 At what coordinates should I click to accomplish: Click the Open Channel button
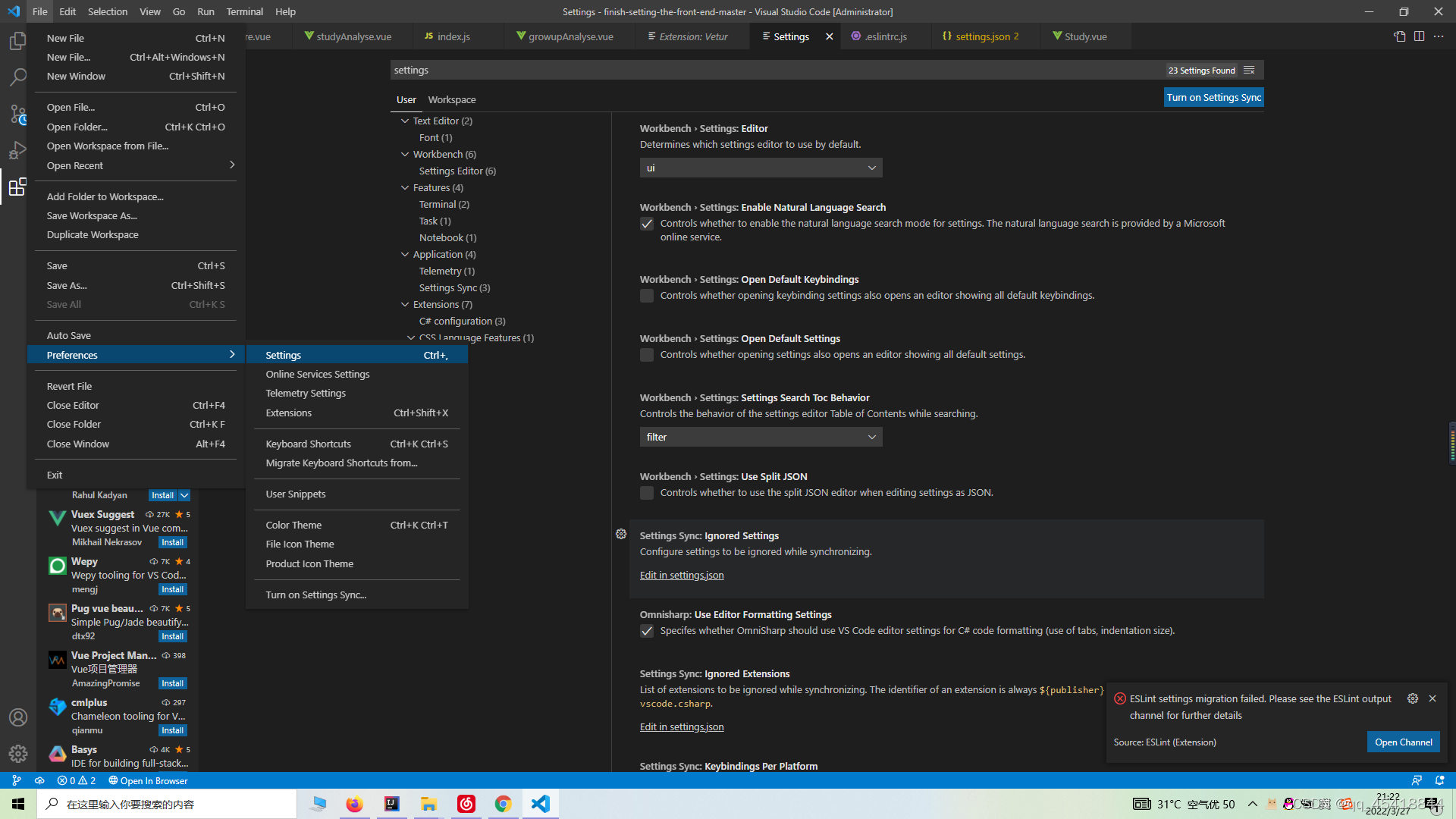[x=1403, y=742]
